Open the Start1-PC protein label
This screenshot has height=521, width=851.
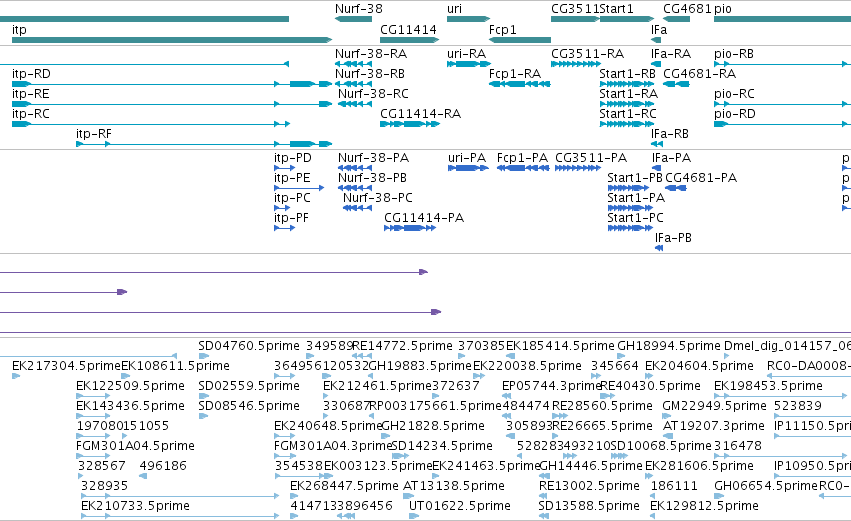(636, 218)
